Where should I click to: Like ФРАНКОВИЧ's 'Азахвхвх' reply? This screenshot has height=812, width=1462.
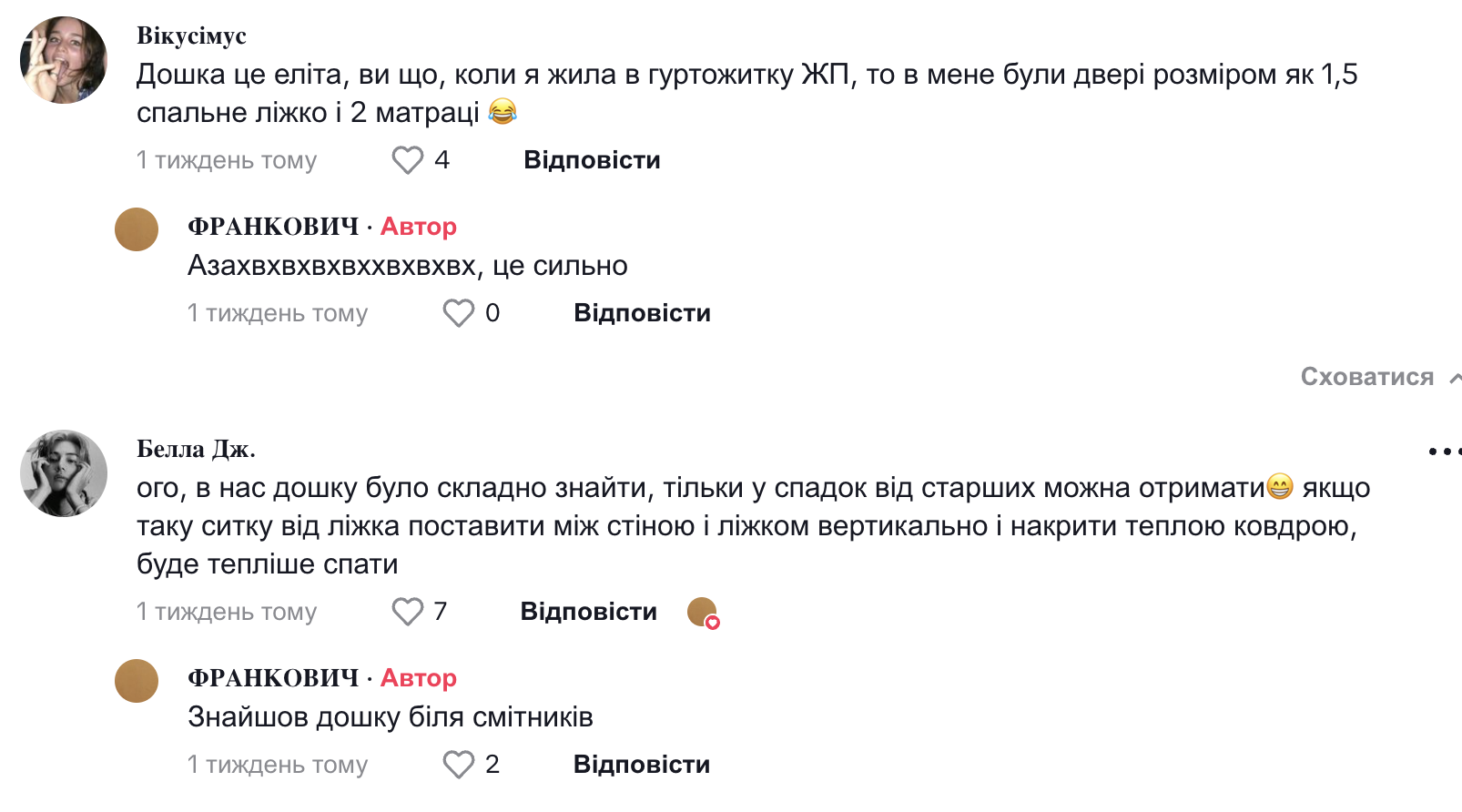pyautogui.click(x=458, y=313)
